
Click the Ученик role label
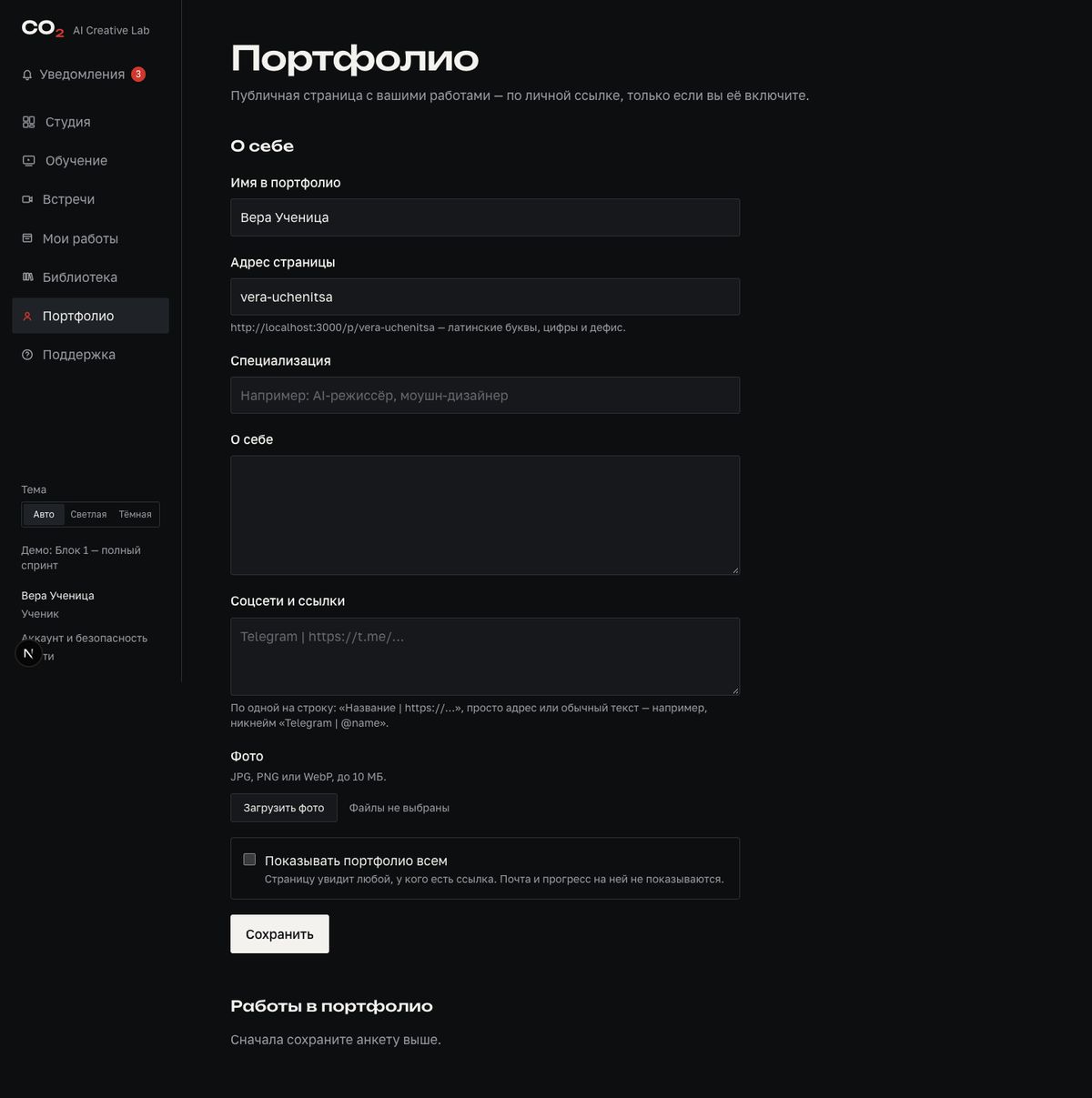[40, 614]
